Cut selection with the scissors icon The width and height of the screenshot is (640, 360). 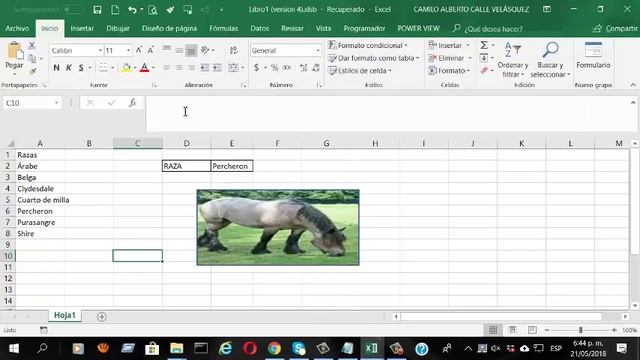coord(32,45)
